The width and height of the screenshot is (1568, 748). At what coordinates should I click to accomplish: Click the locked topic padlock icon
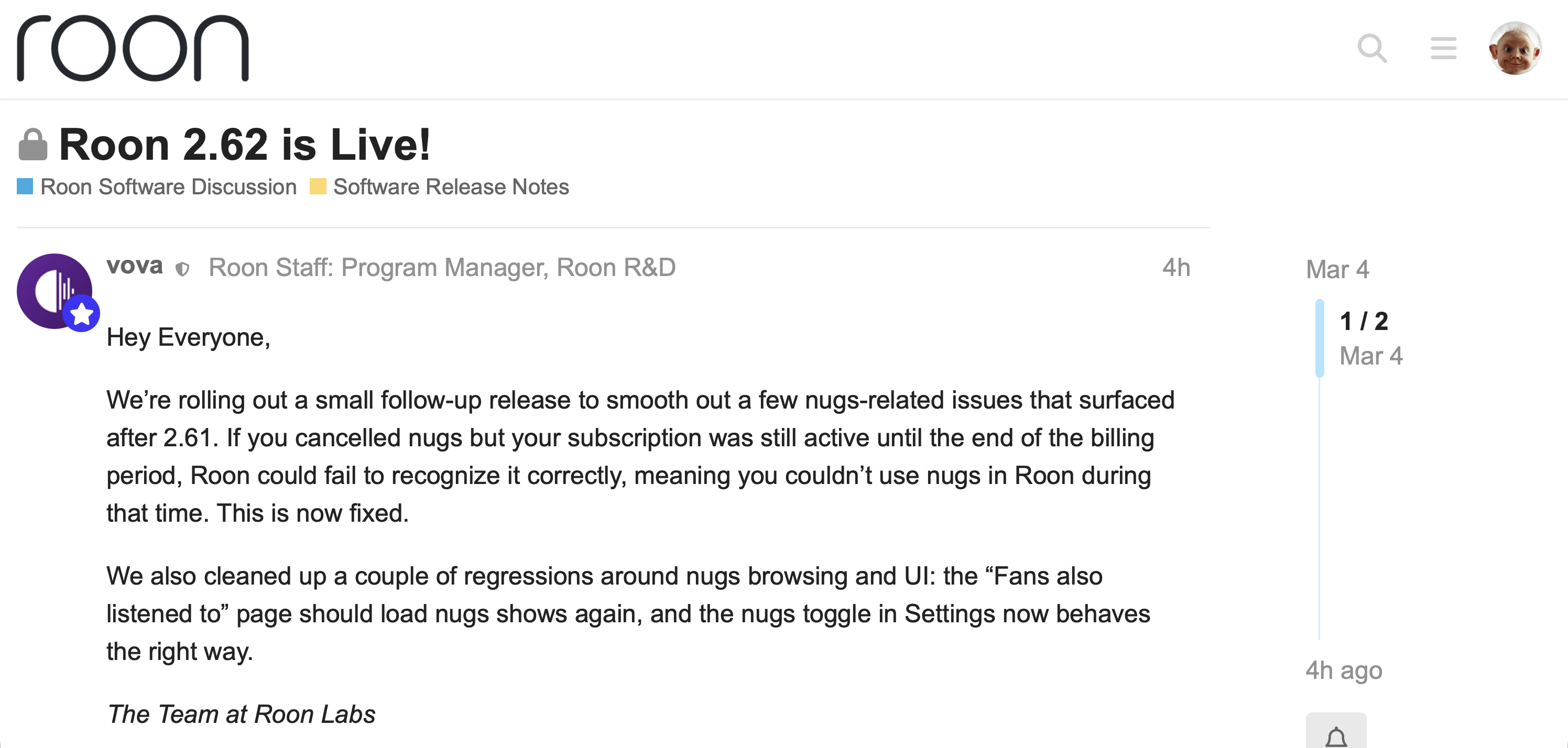(33, 145)
